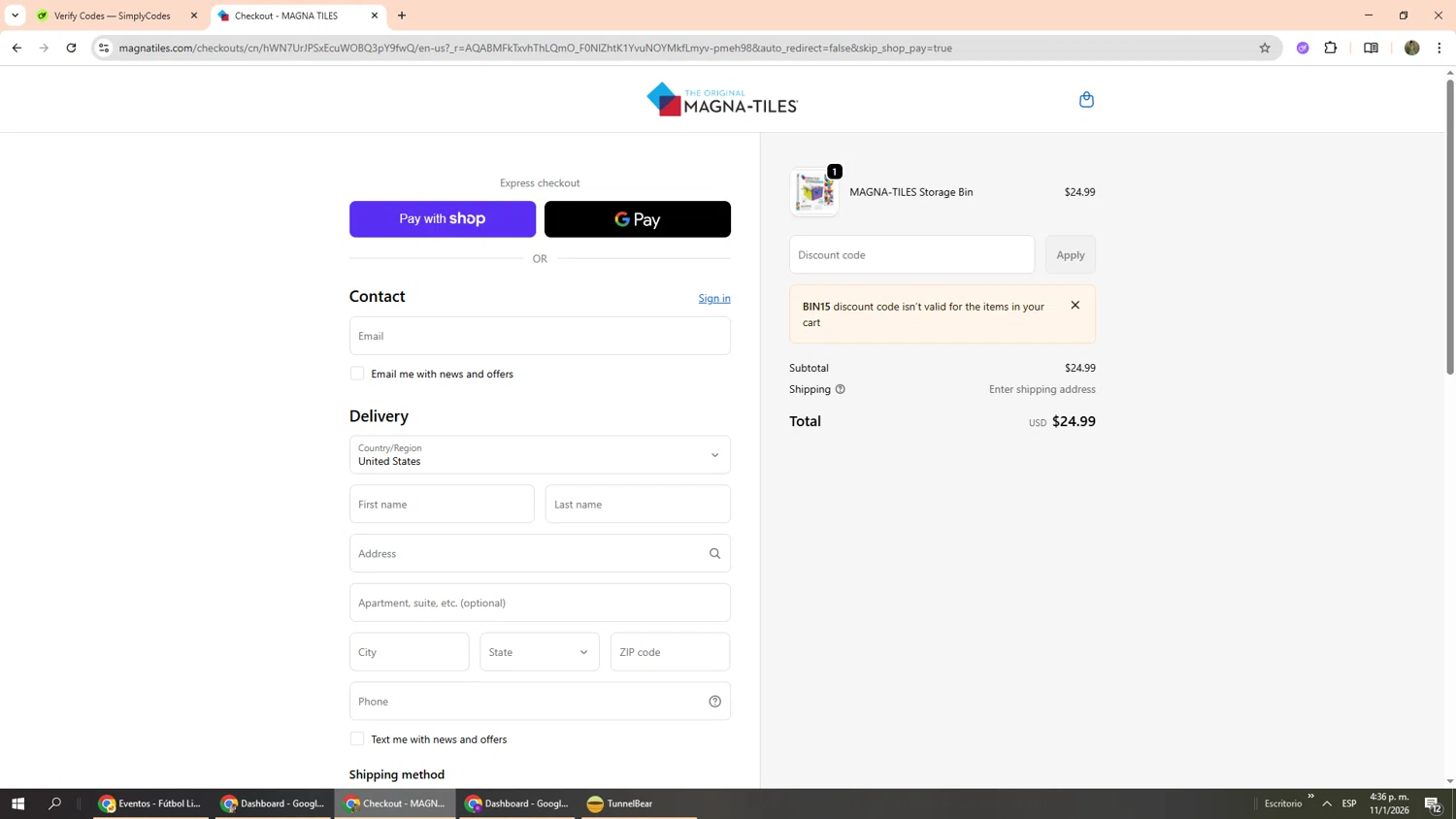
Task: Focus the First name field
Action: pyautogui.click(x=442, y=504)
